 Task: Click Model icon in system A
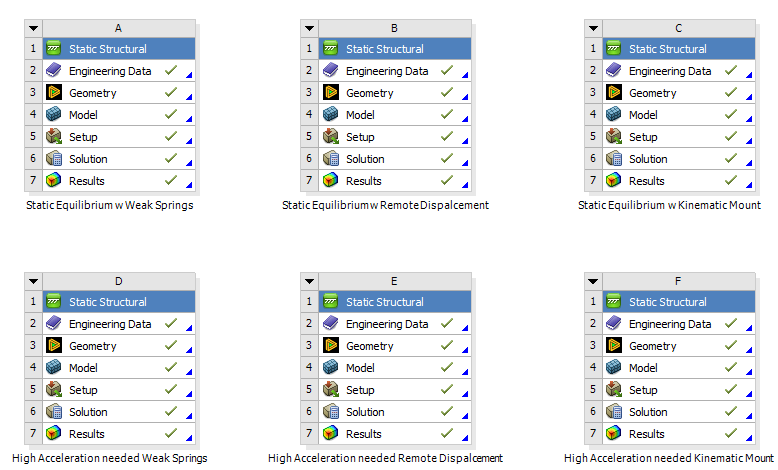tap(54, 115)
